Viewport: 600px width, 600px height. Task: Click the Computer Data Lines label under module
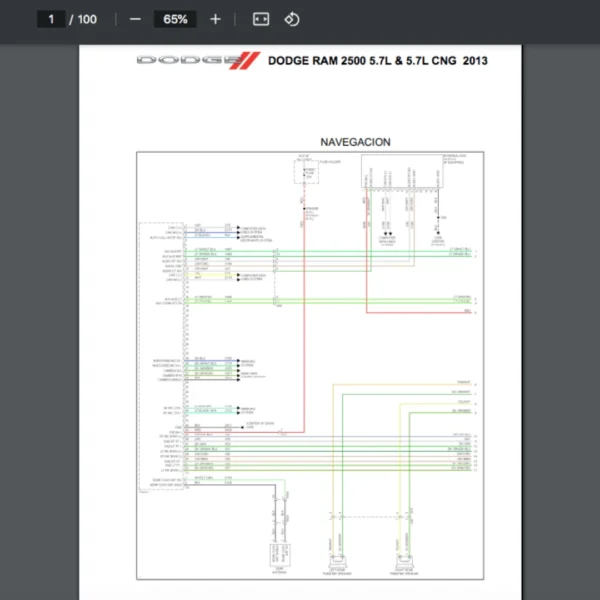pyautogui.click(x=388, y=240)
